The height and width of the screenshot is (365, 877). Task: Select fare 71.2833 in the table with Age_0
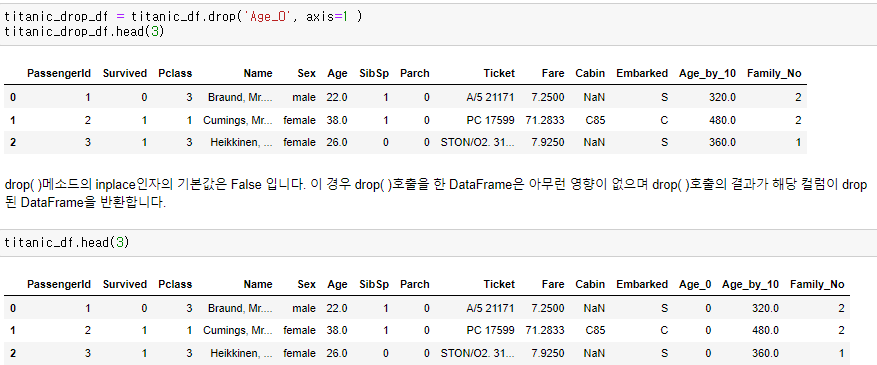545,330
